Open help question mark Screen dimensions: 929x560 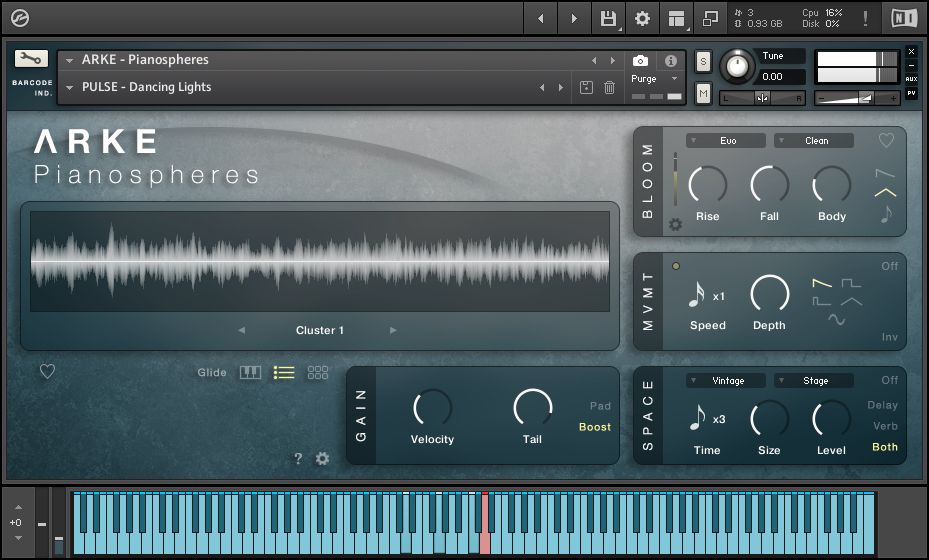pyautogui.click(x=298, y=459)
